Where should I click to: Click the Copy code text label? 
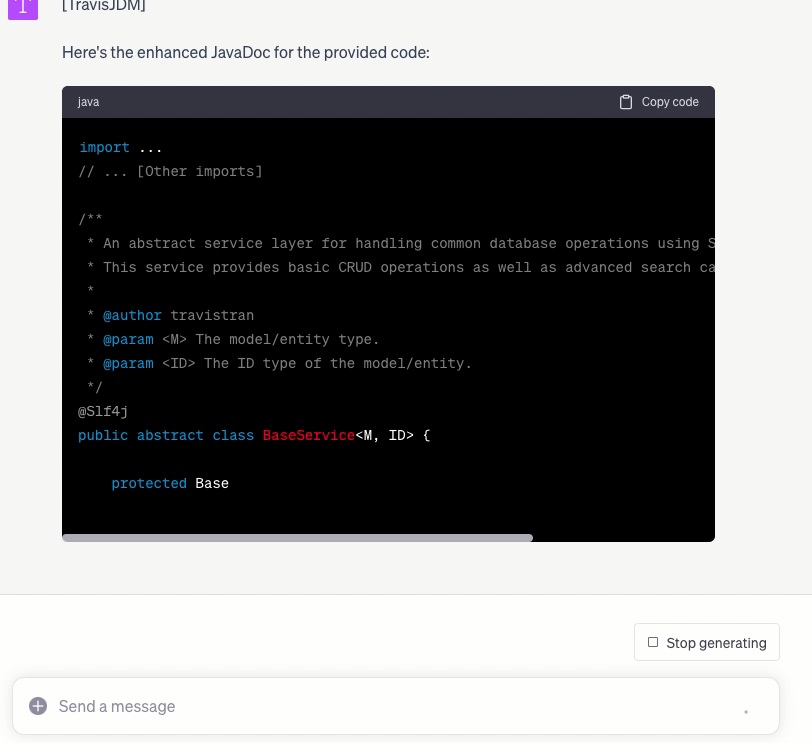click(670, 102)
